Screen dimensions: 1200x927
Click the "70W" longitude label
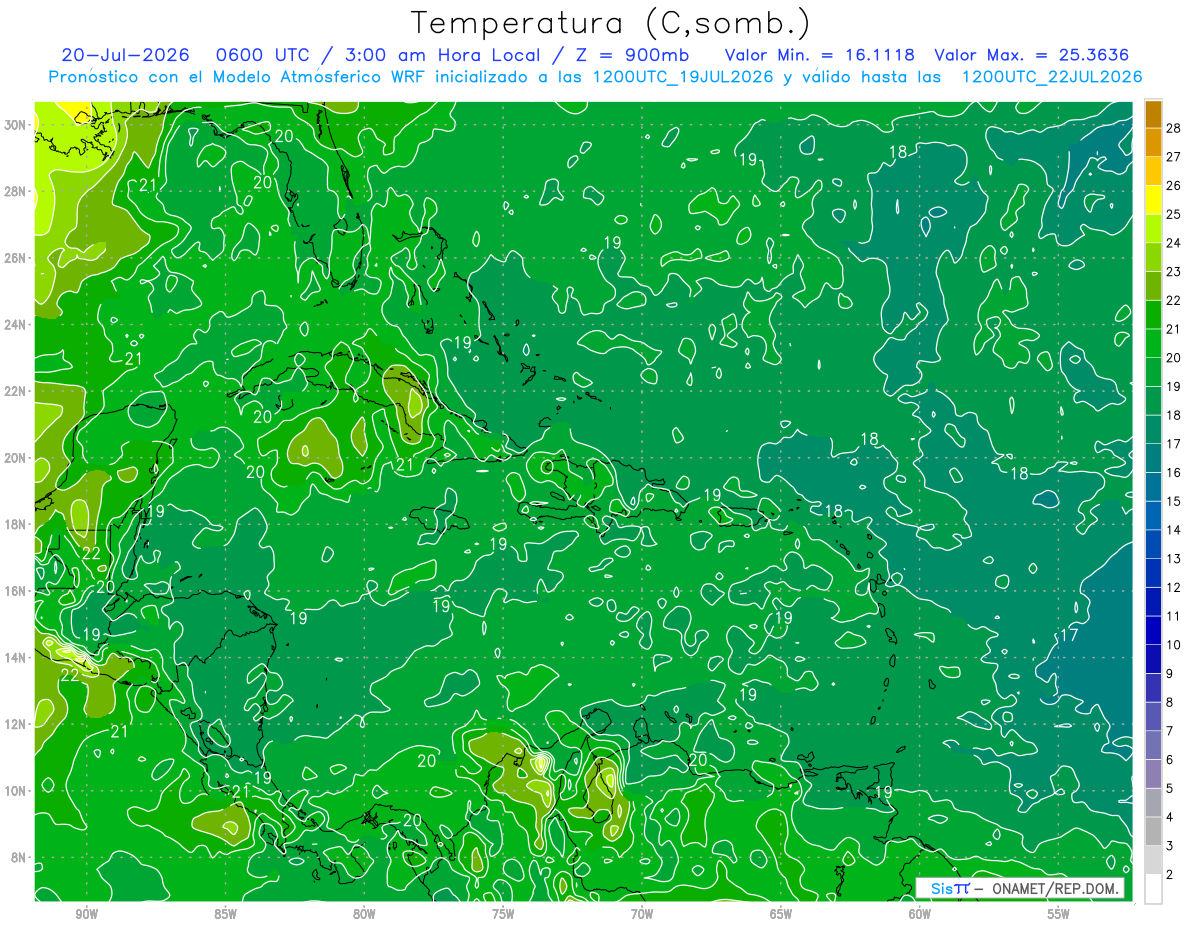coord(642,915)
